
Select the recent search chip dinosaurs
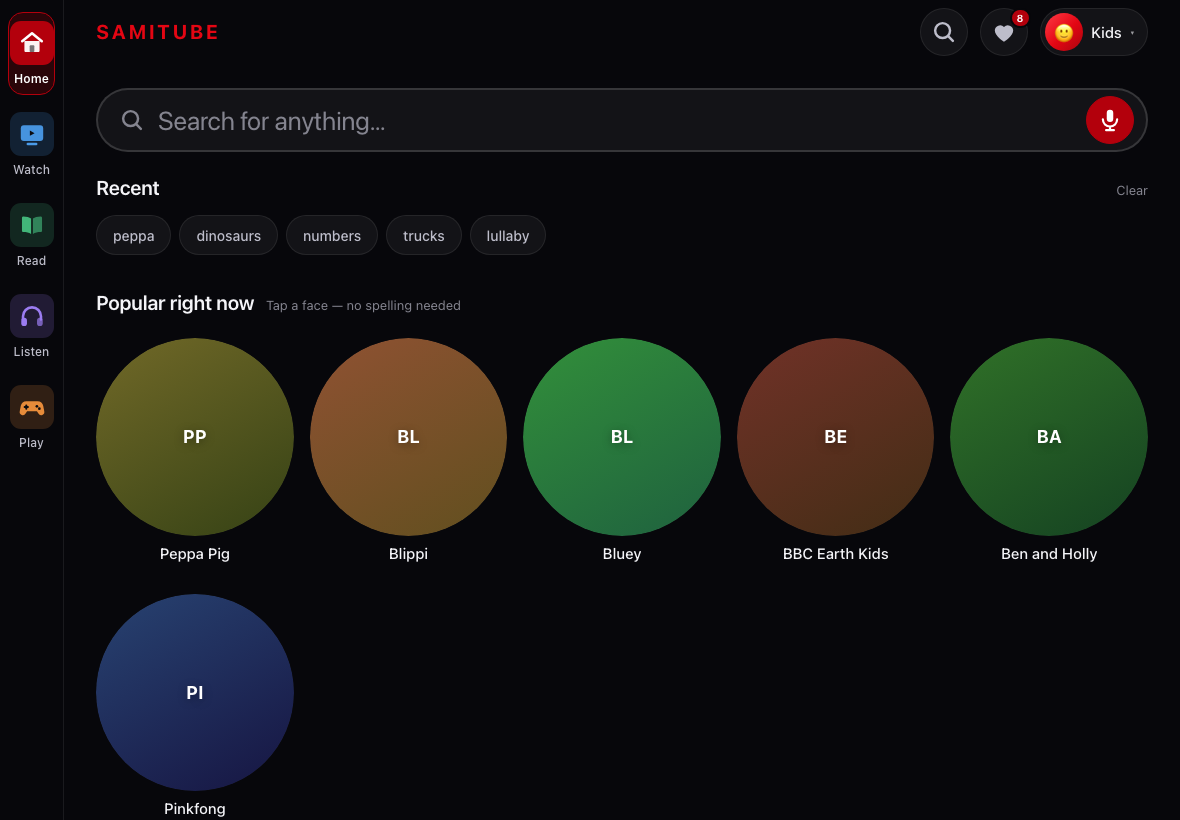pyautogui.click(x=228, y=235)
